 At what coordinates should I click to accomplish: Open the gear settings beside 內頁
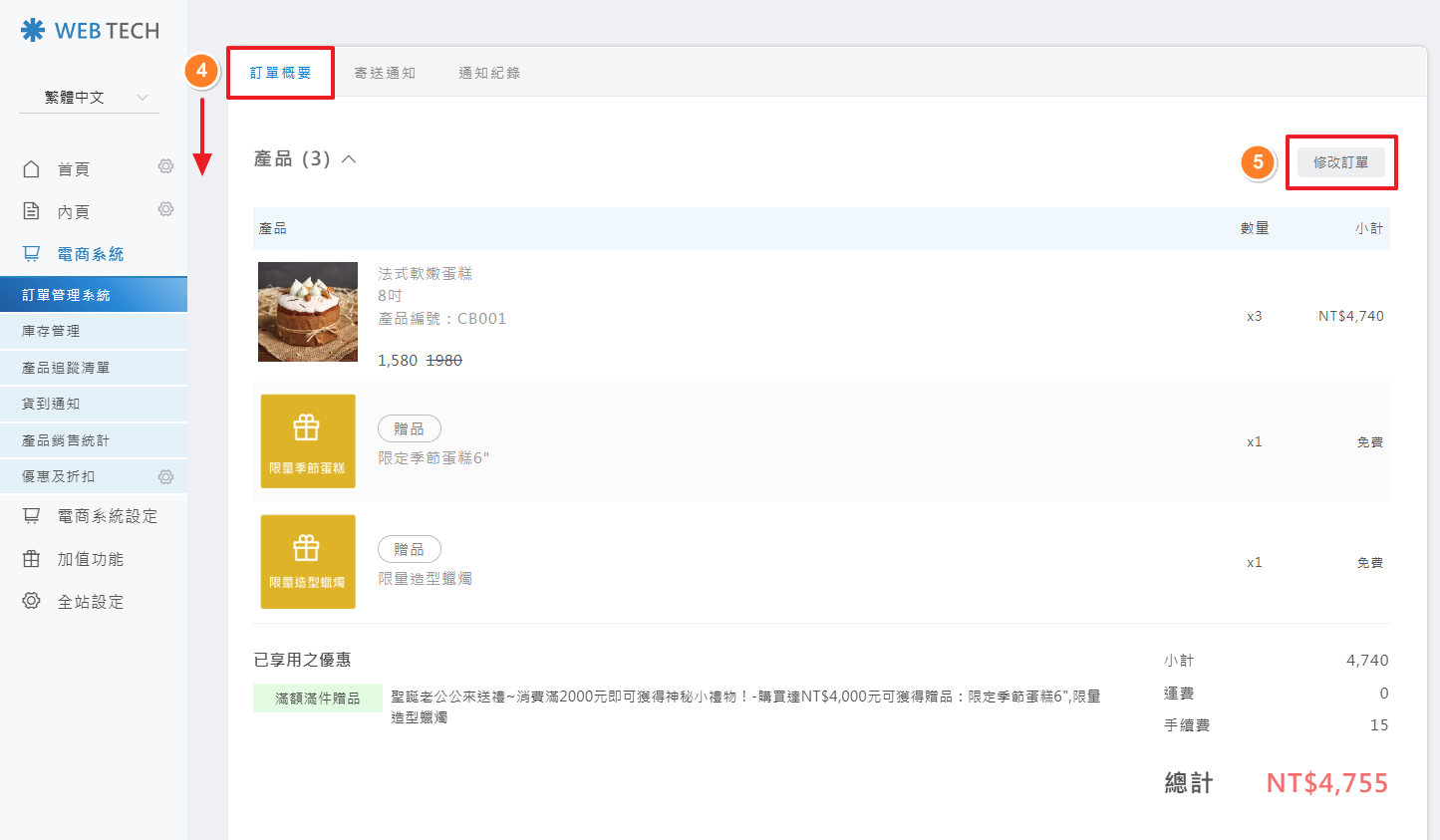[165, 209]
